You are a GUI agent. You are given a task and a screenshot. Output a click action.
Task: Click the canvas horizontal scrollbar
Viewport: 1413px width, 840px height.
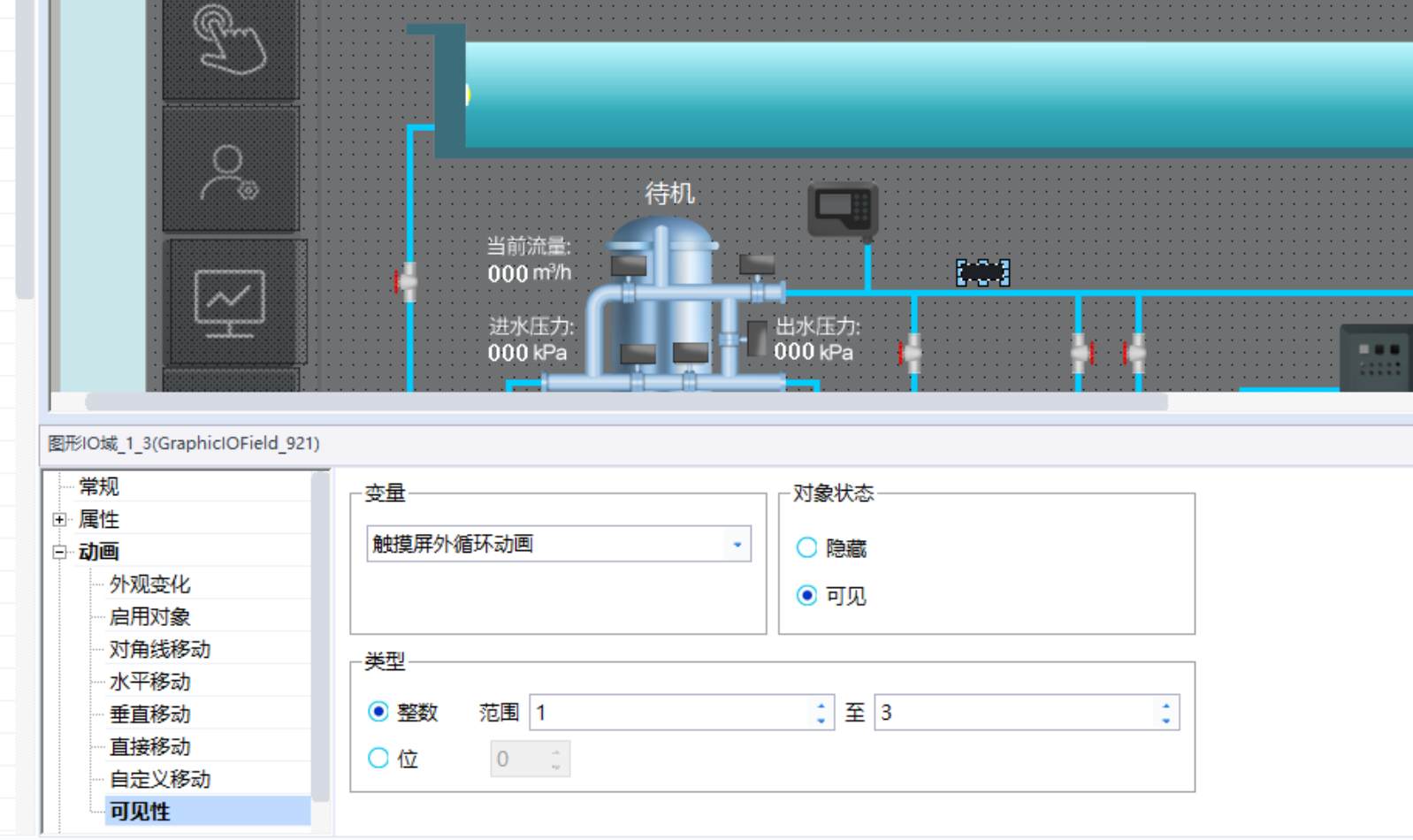point(626,402)
